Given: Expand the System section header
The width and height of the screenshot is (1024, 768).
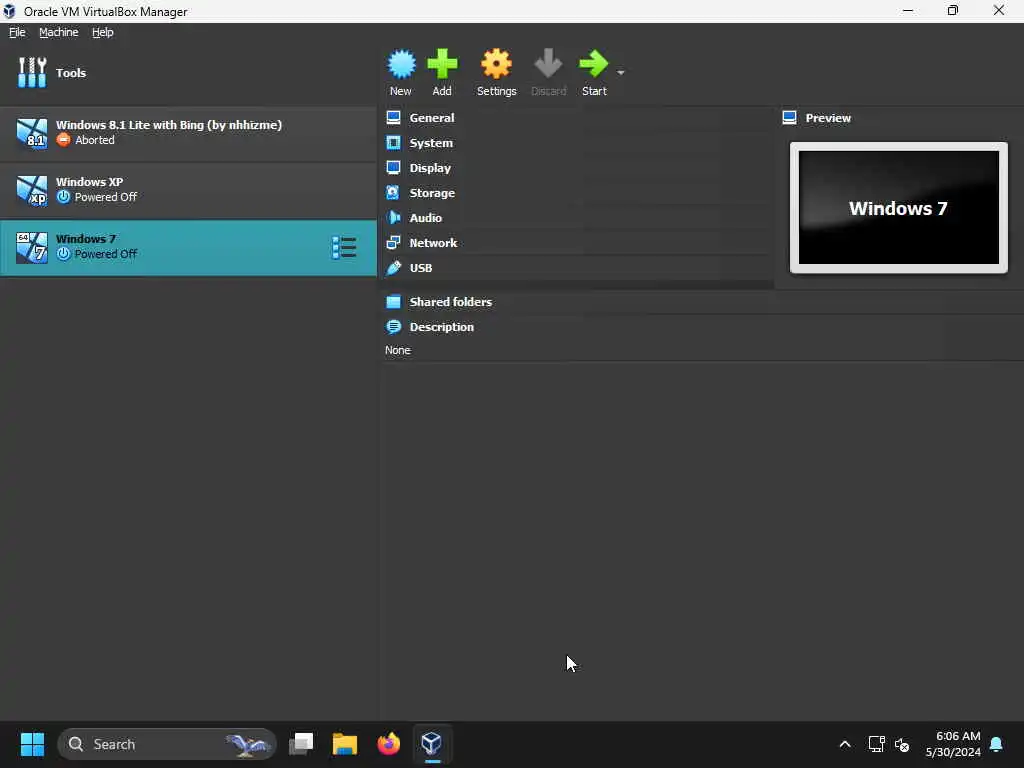Looking at the screenshot, I should click(431, 143).
